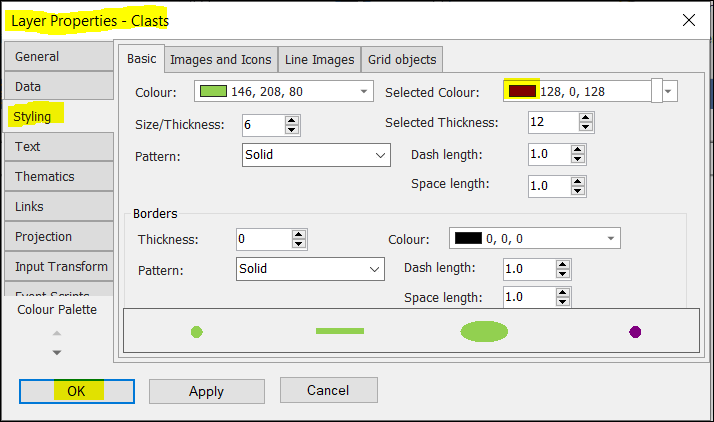Increase the top Dash length value
714x422 pixels.
[577, 150]
